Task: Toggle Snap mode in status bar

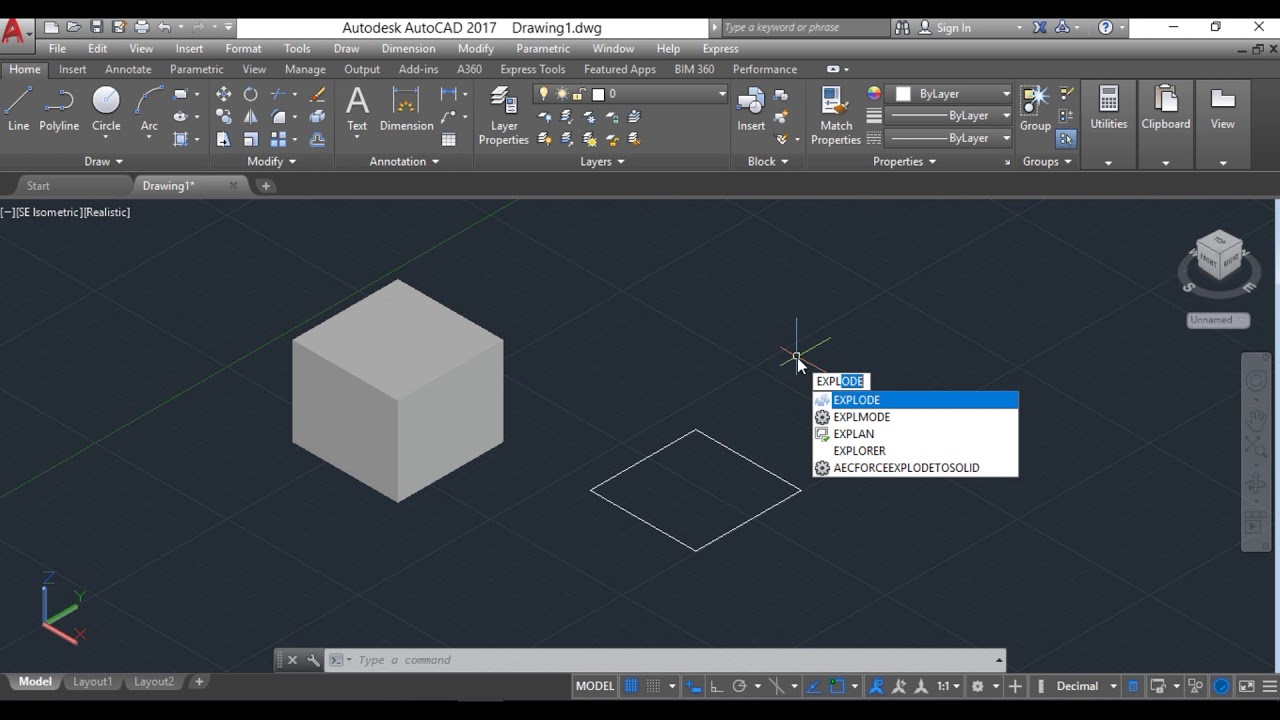Action: 653,686
